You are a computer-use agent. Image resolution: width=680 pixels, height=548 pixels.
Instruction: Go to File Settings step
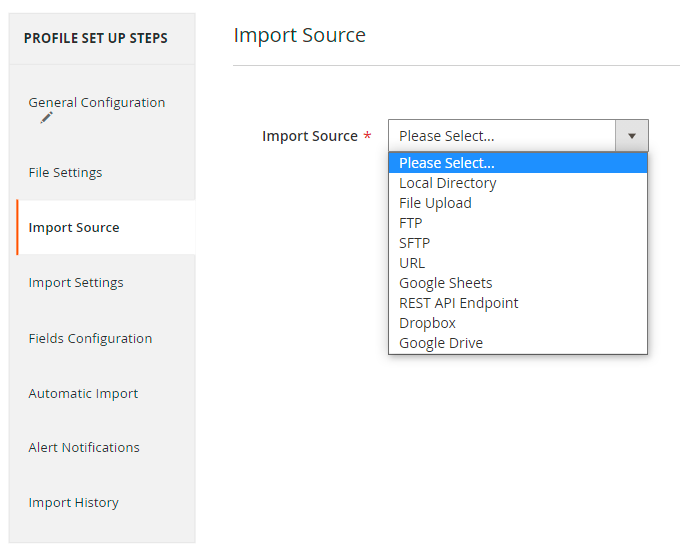coord(65,172)
